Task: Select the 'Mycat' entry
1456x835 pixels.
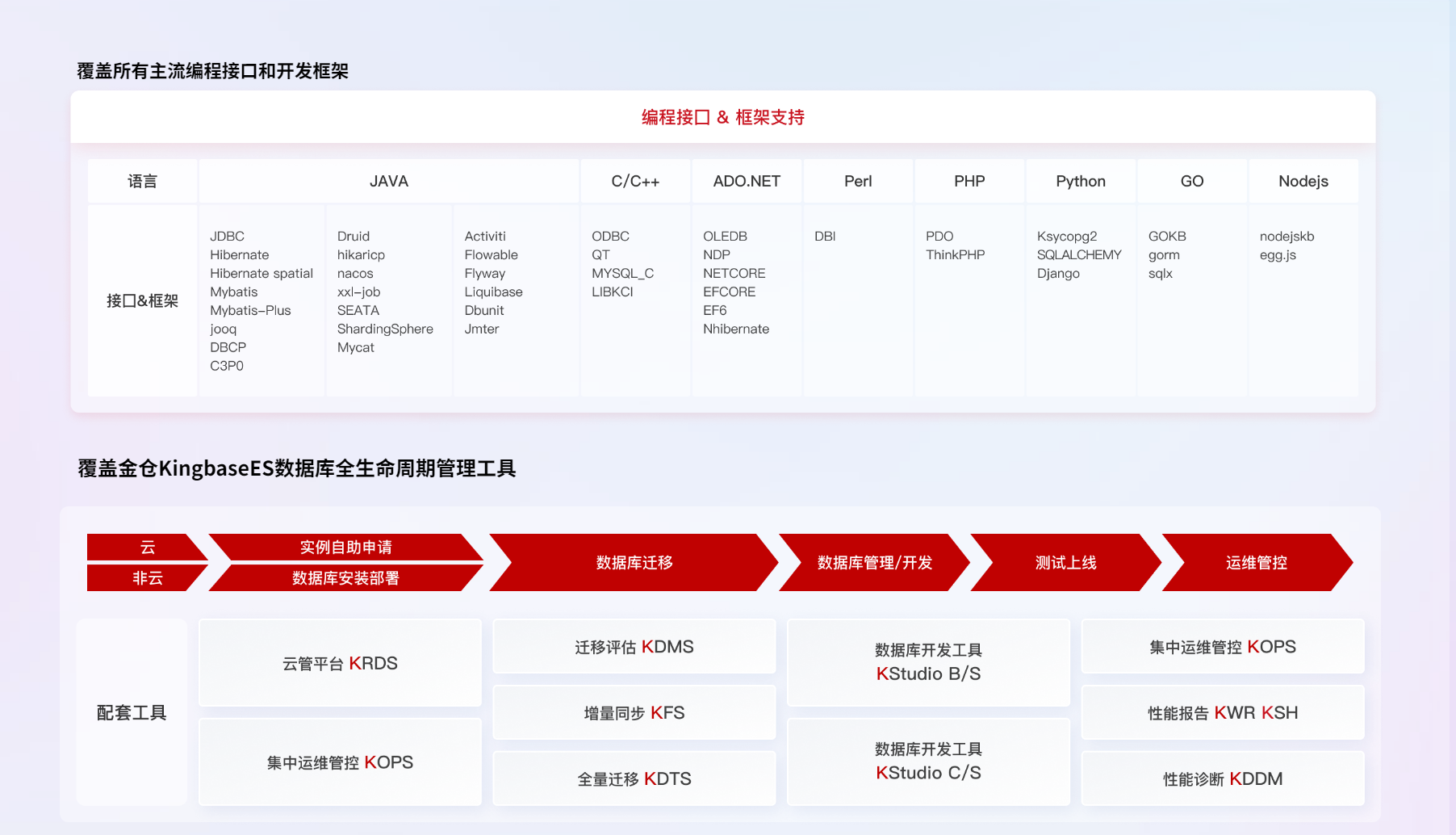Action: 356,347
